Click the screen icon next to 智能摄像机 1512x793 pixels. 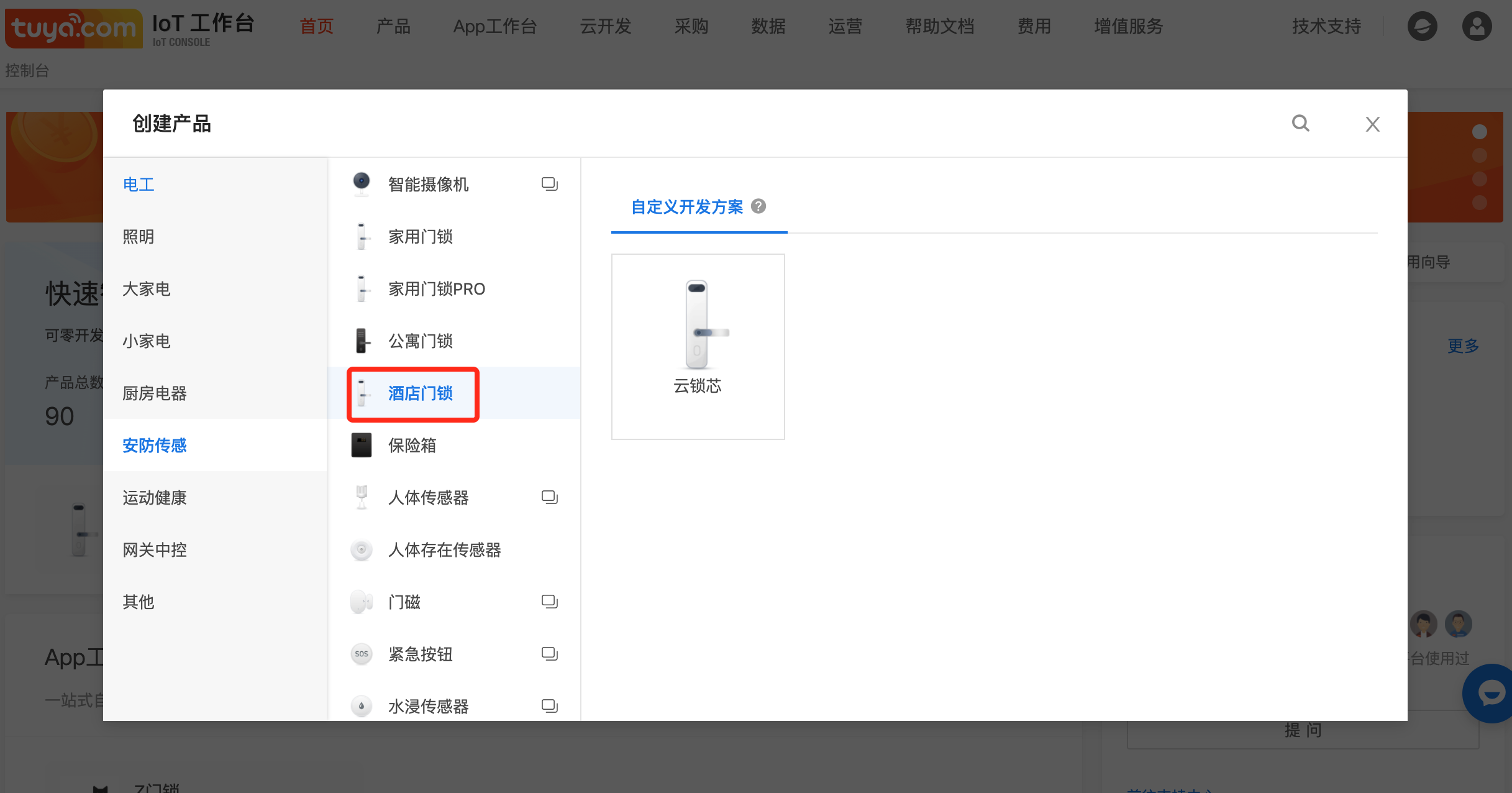pos(550,184)
